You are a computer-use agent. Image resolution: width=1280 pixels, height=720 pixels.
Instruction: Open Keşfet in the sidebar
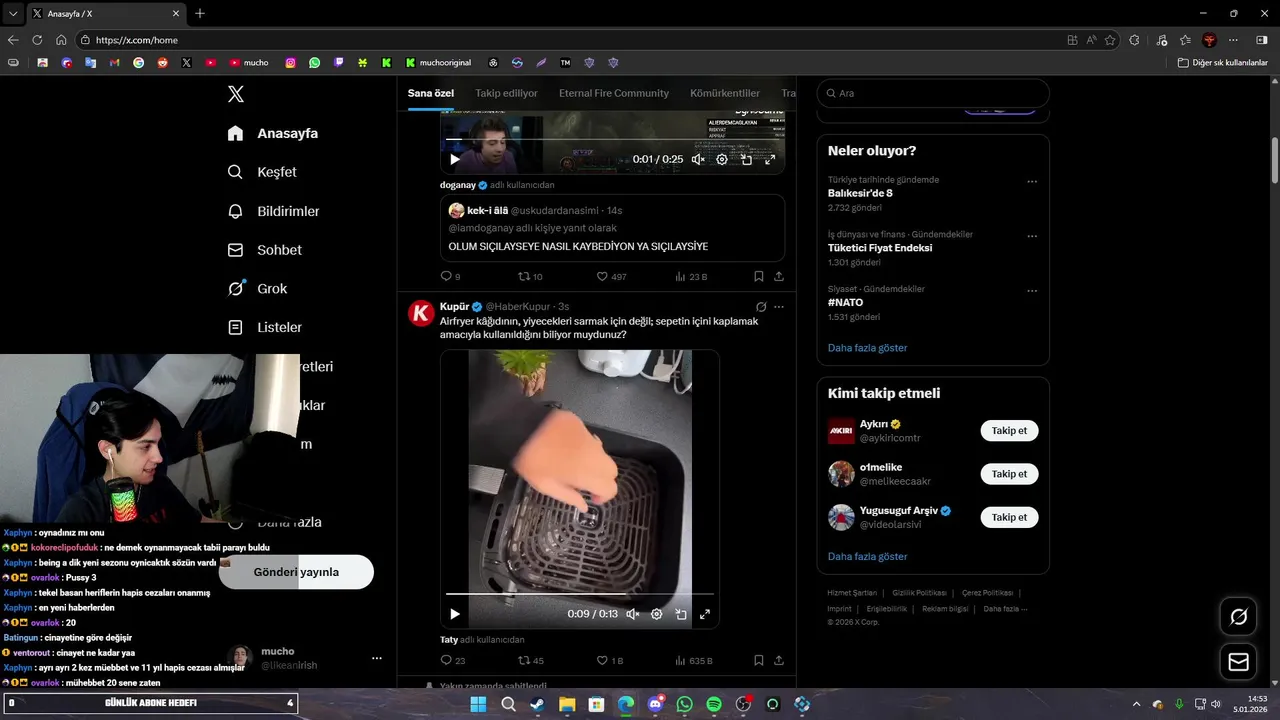click(263, 172)
